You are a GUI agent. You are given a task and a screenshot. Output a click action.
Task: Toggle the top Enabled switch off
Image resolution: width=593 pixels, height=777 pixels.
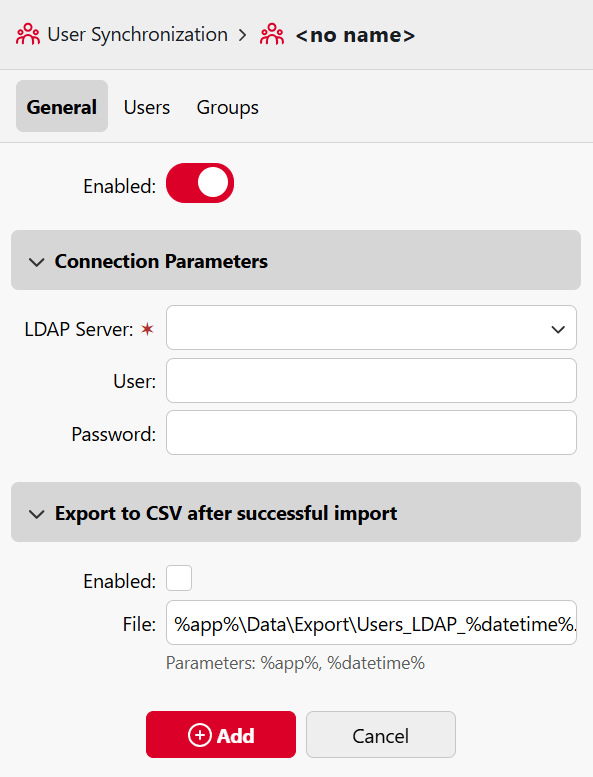200,183
